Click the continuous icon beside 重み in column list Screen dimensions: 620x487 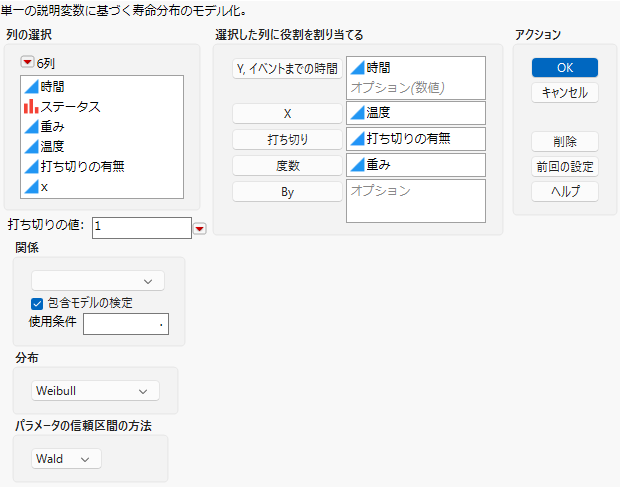click(31, 126)
